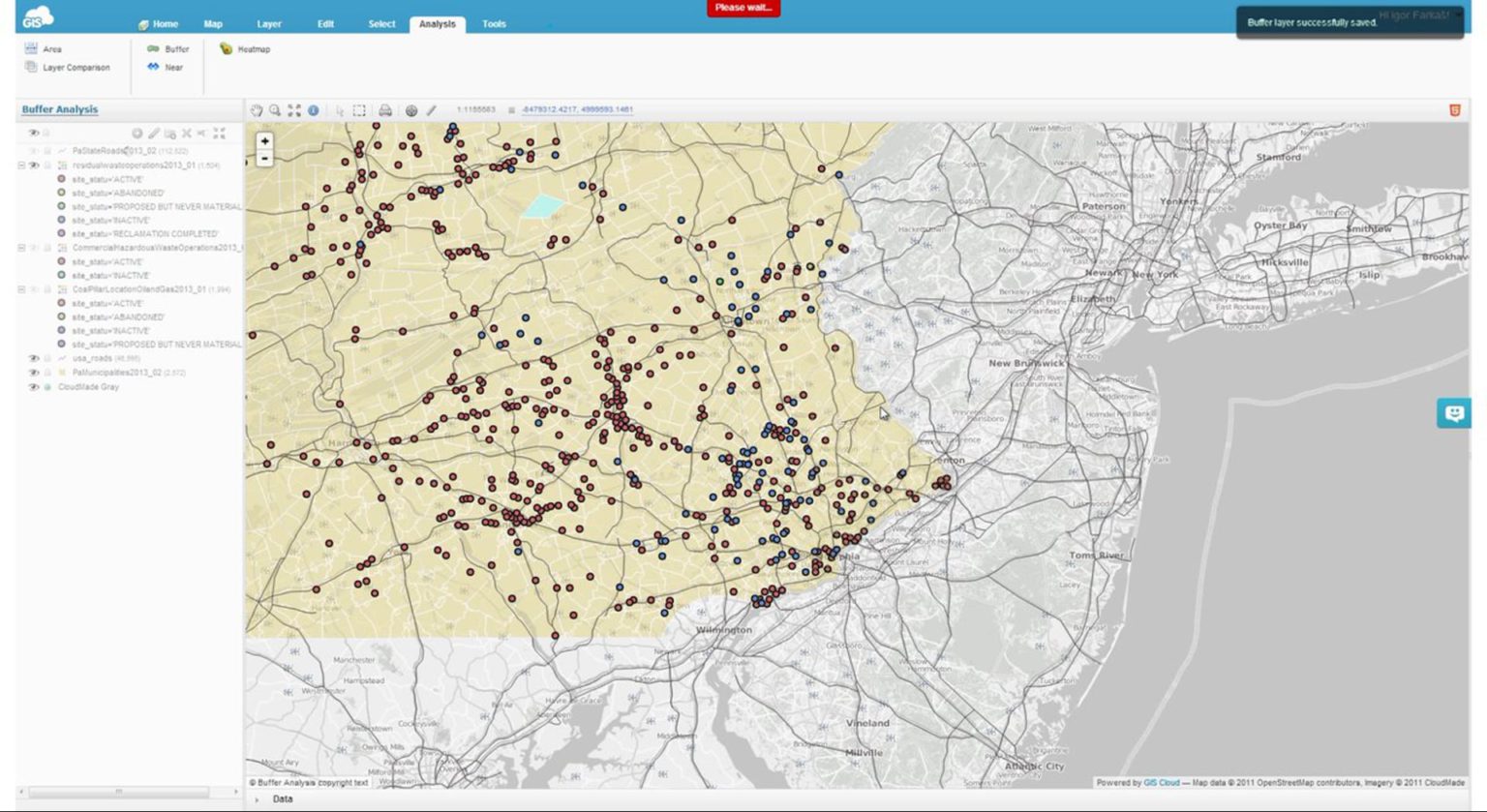Collapse the residualwasteoperations2013_01 legend
Image resolution: width=1487 pixels, height=812 pixels.
[x=21, y=165]
